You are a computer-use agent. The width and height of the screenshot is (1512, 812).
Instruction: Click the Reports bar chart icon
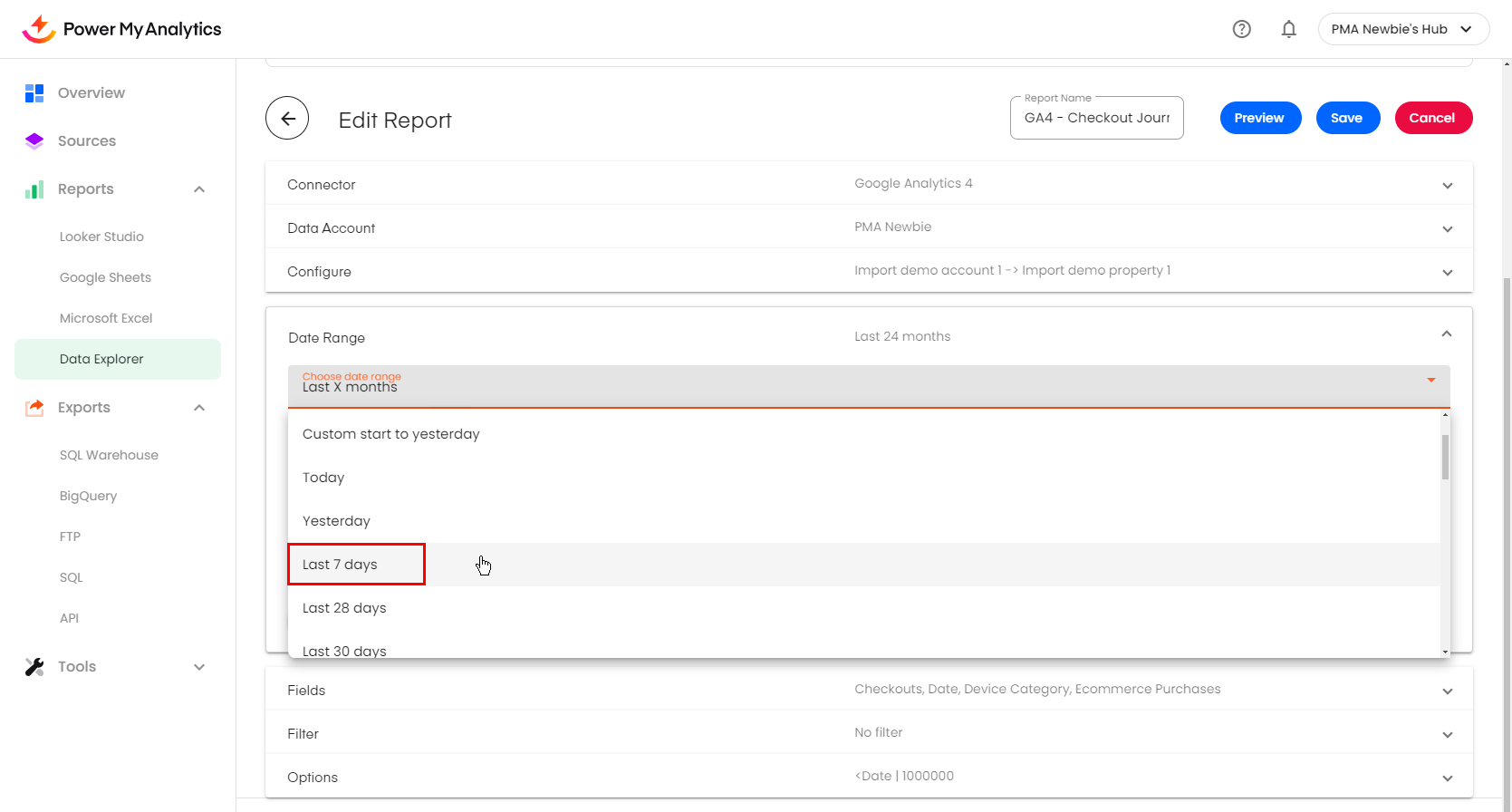34,189
